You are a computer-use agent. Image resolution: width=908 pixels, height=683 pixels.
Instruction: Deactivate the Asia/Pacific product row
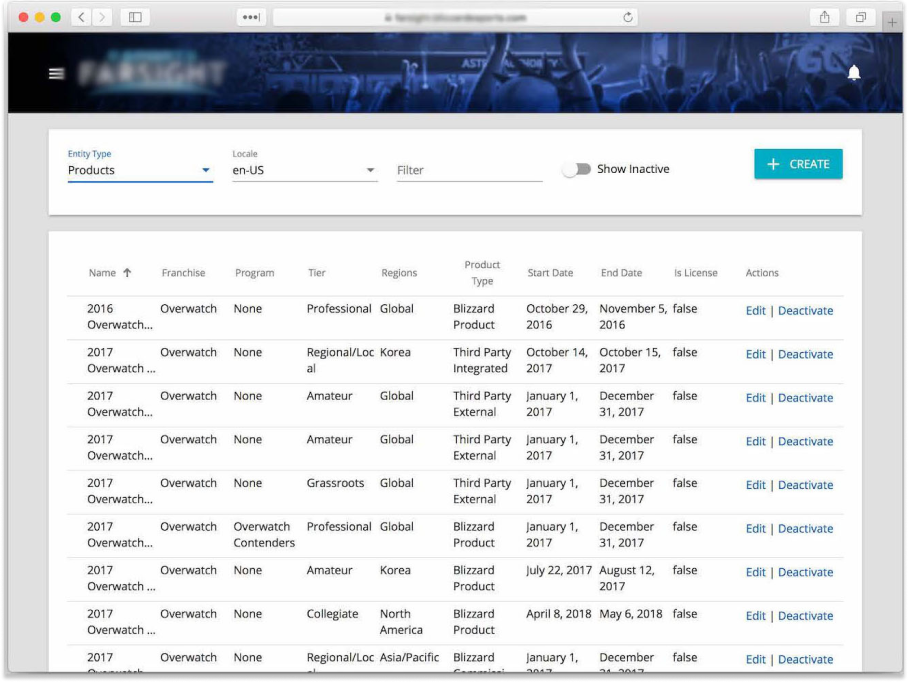coord(806,659)
